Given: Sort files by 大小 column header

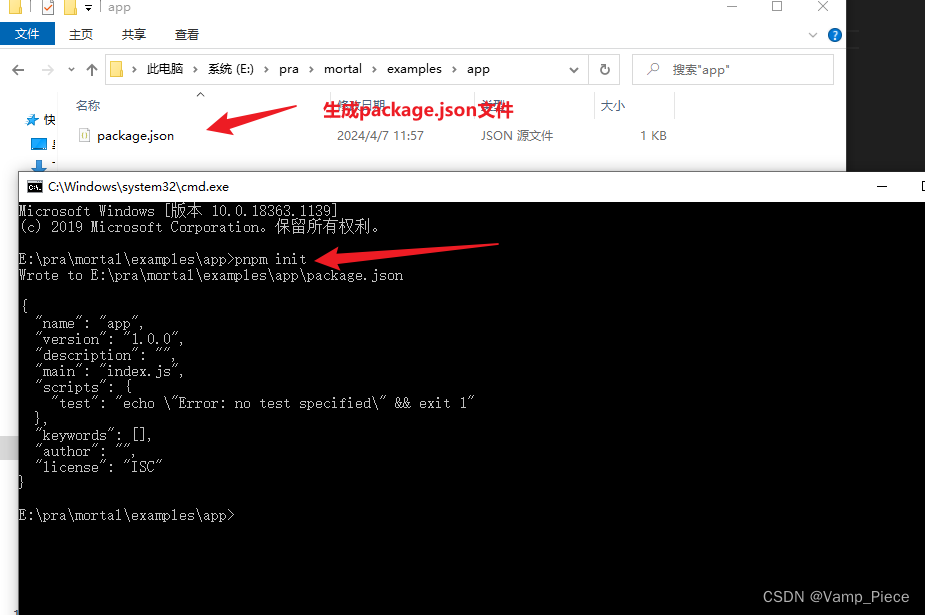Looking at the screenshot, I should [x=612, y=106].
